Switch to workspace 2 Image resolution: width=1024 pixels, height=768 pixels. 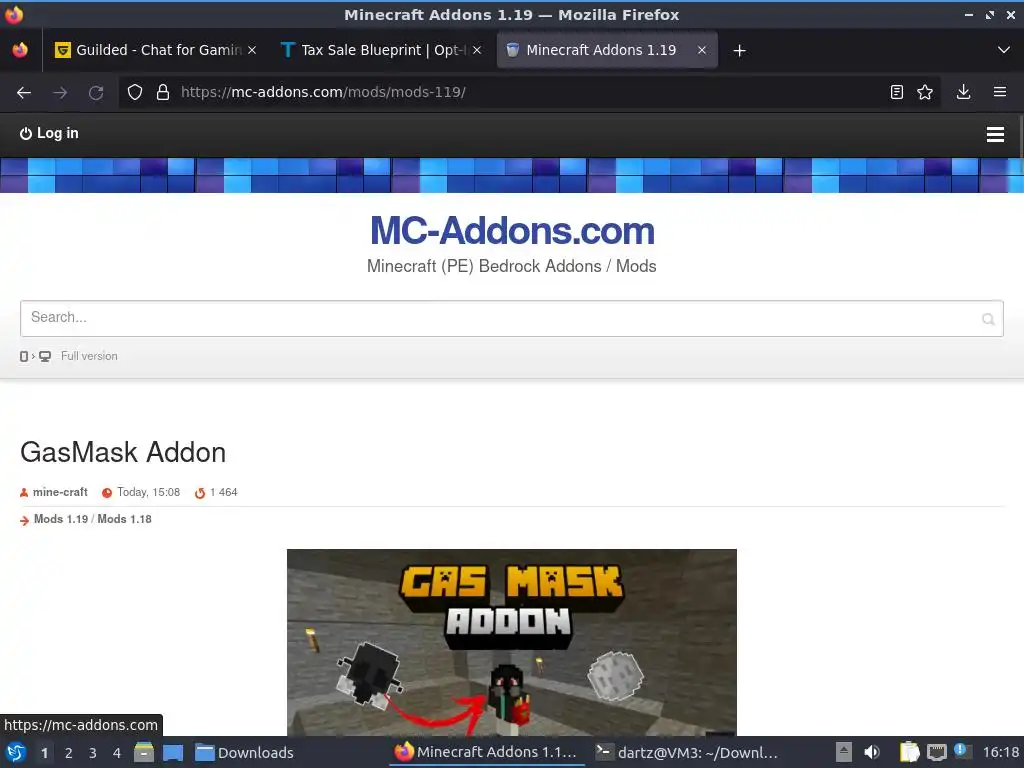69,753
